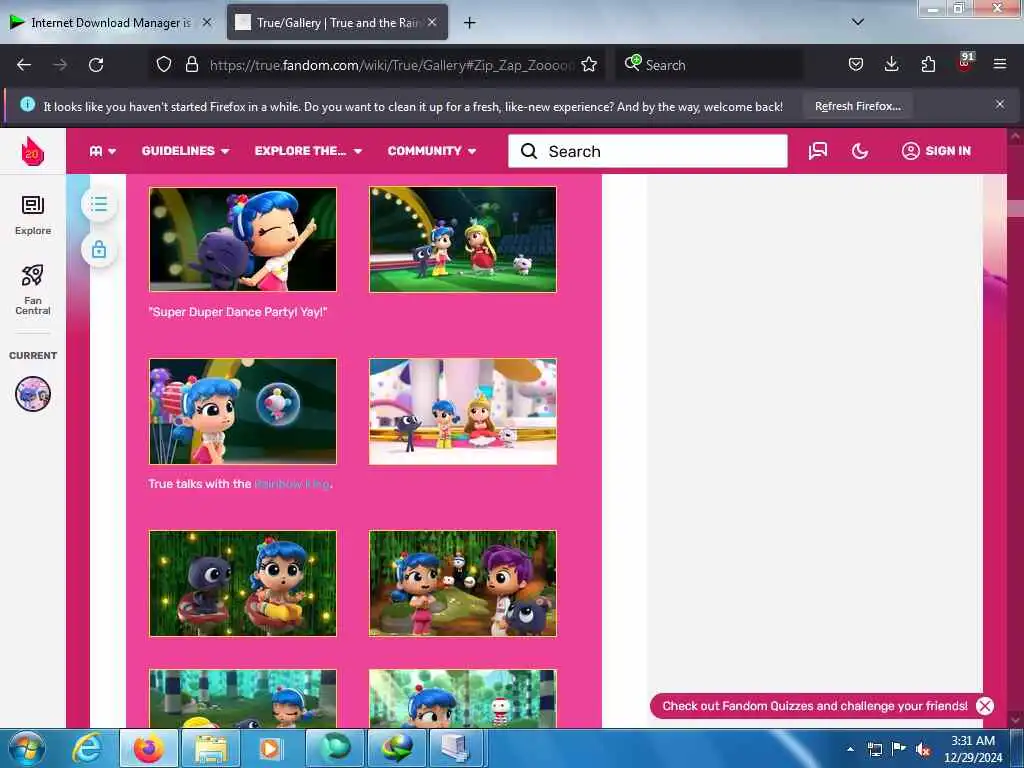Open Fan Central rocket icon
The width and height of the screenshot is (1024, 768).
33,289
